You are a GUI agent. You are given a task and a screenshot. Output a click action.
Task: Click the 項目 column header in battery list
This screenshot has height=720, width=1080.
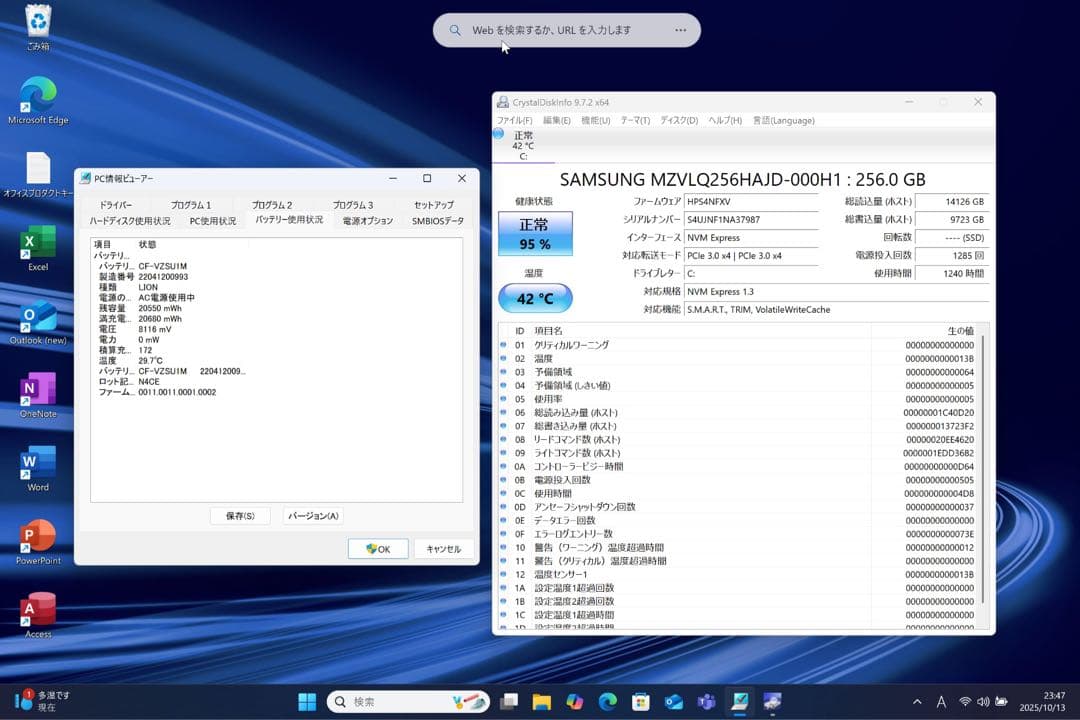pyautogui.click(x=102, y=245)
